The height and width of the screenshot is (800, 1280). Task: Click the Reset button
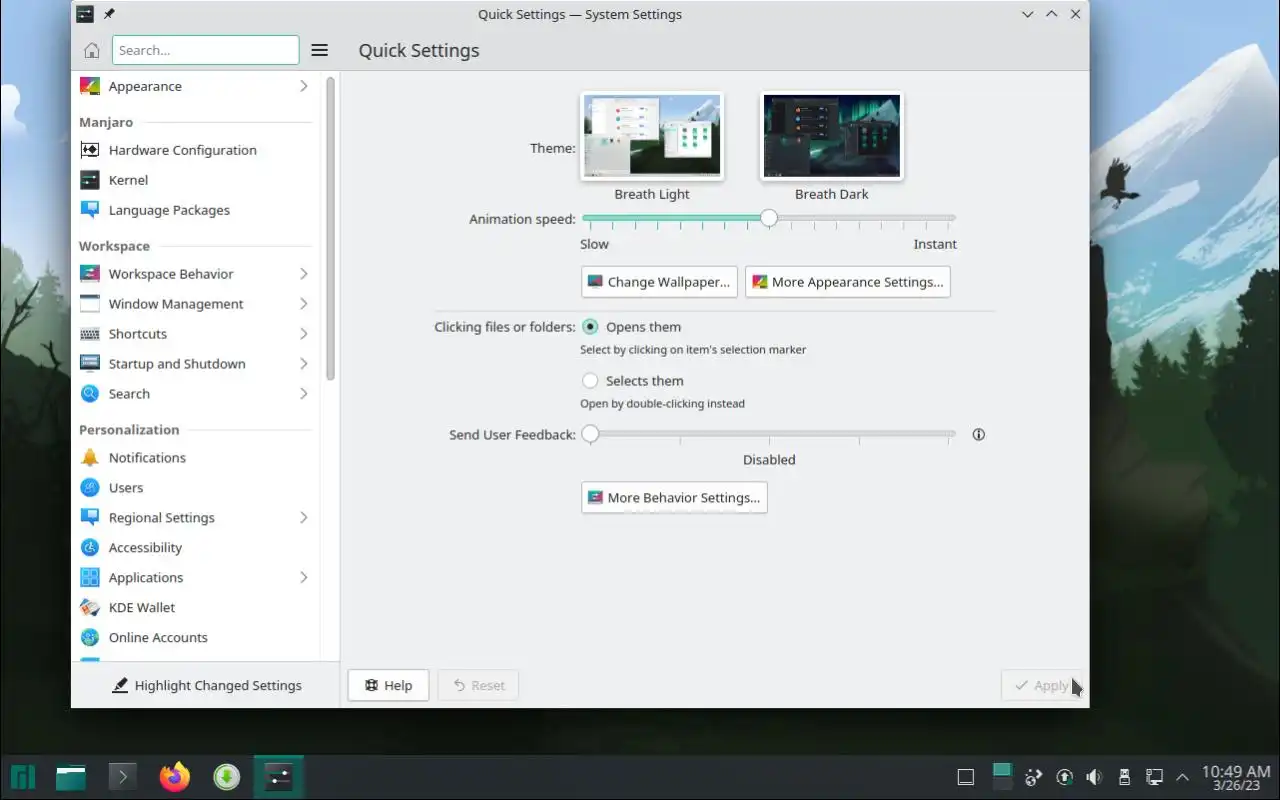pyautogui.click(x=478, y=685)
